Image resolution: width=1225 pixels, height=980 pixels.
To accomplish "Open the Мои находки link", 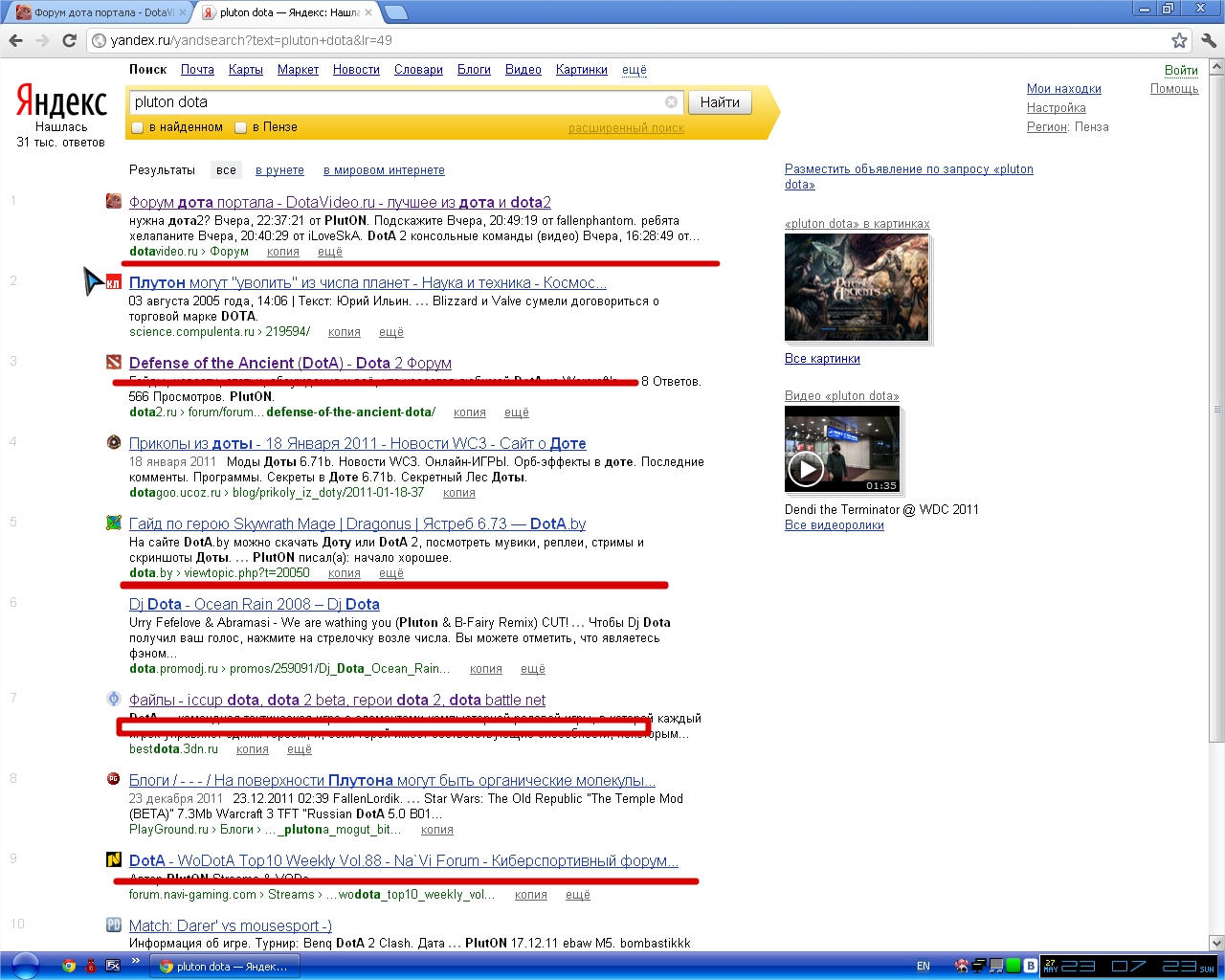I will pos(1064,89).
